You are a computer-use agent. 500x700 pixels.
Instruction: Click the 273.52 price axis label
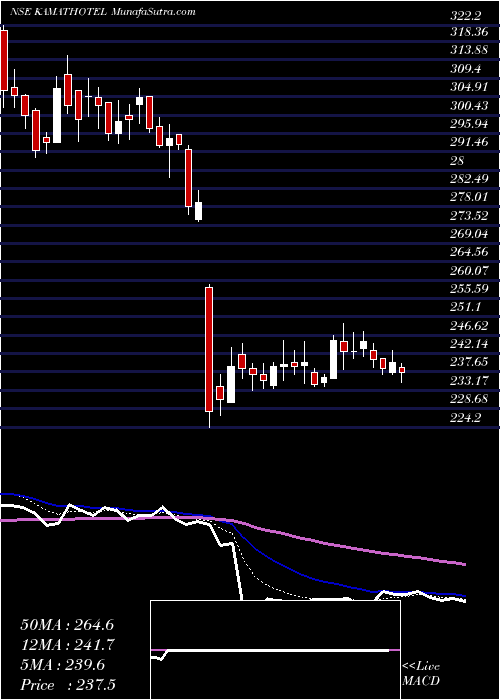pyautogui.click(x=470, y=216)
